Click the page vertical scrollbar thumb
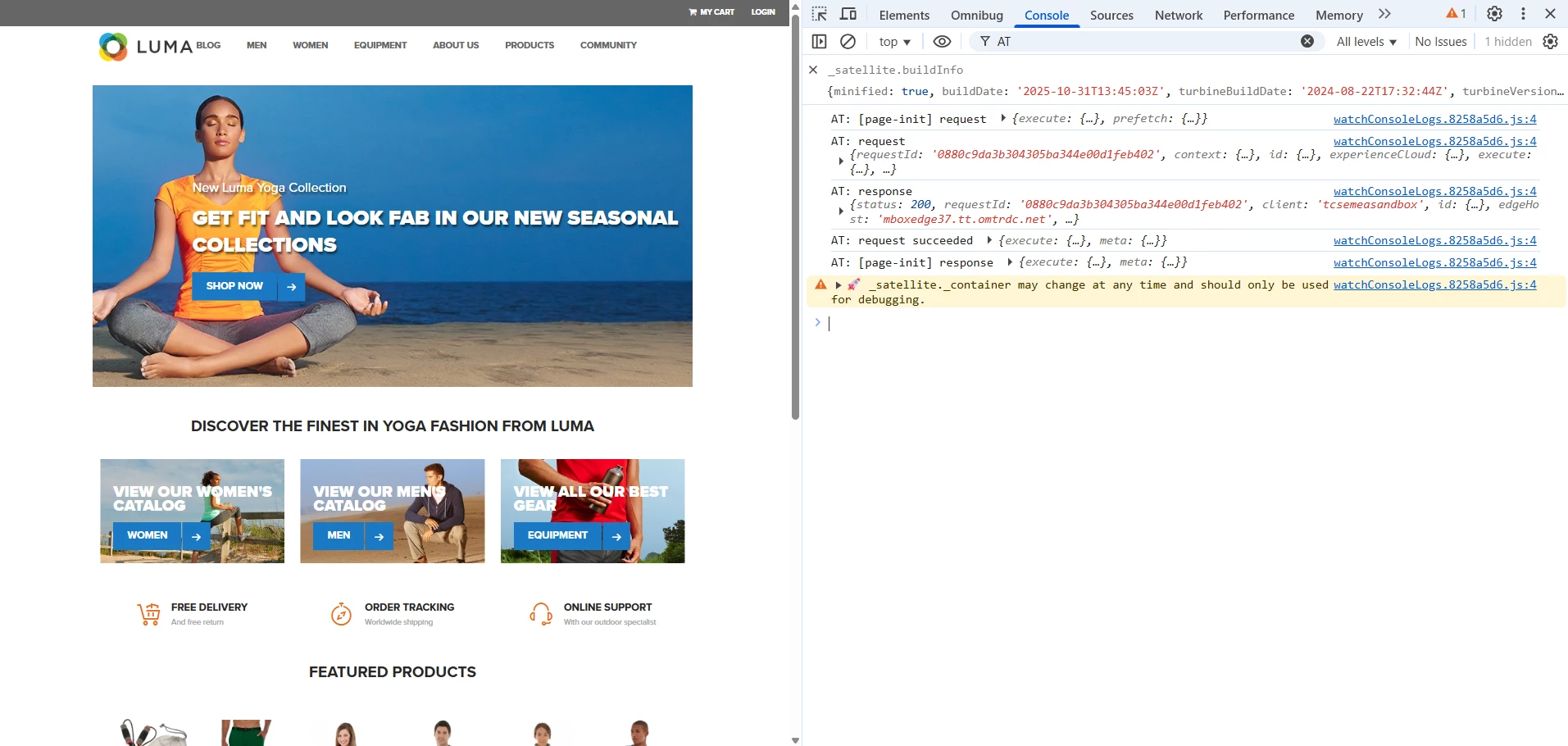 click(795, 216)
